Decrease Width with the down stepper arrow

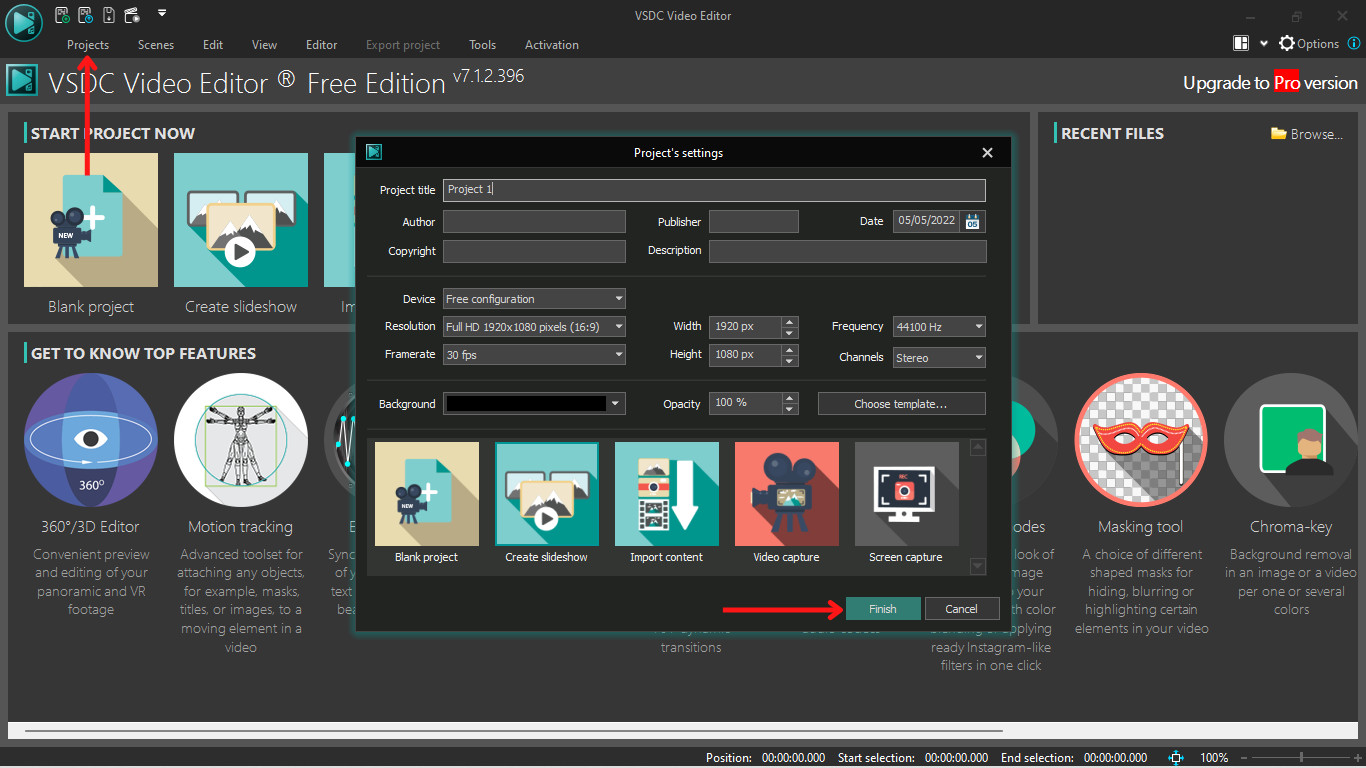pyautogui.click(x=790, y=332)
